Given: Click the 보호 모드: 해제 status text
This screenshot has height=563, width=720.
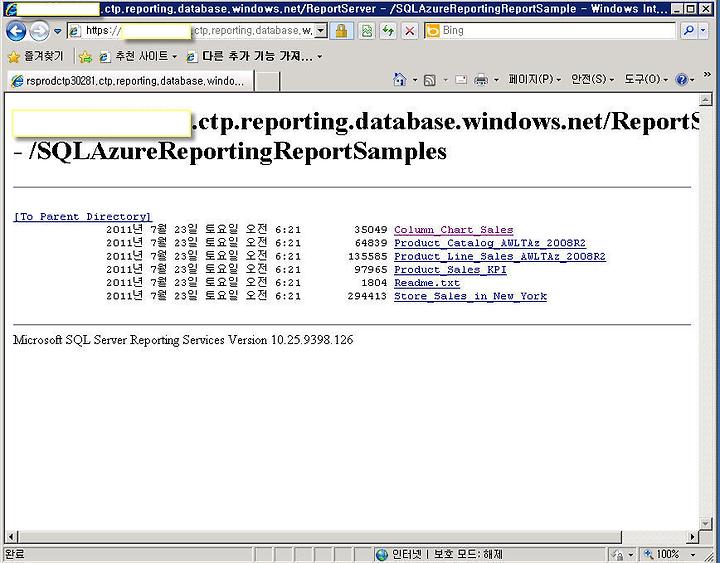Looking at the screenshot, I should point(468,555).
